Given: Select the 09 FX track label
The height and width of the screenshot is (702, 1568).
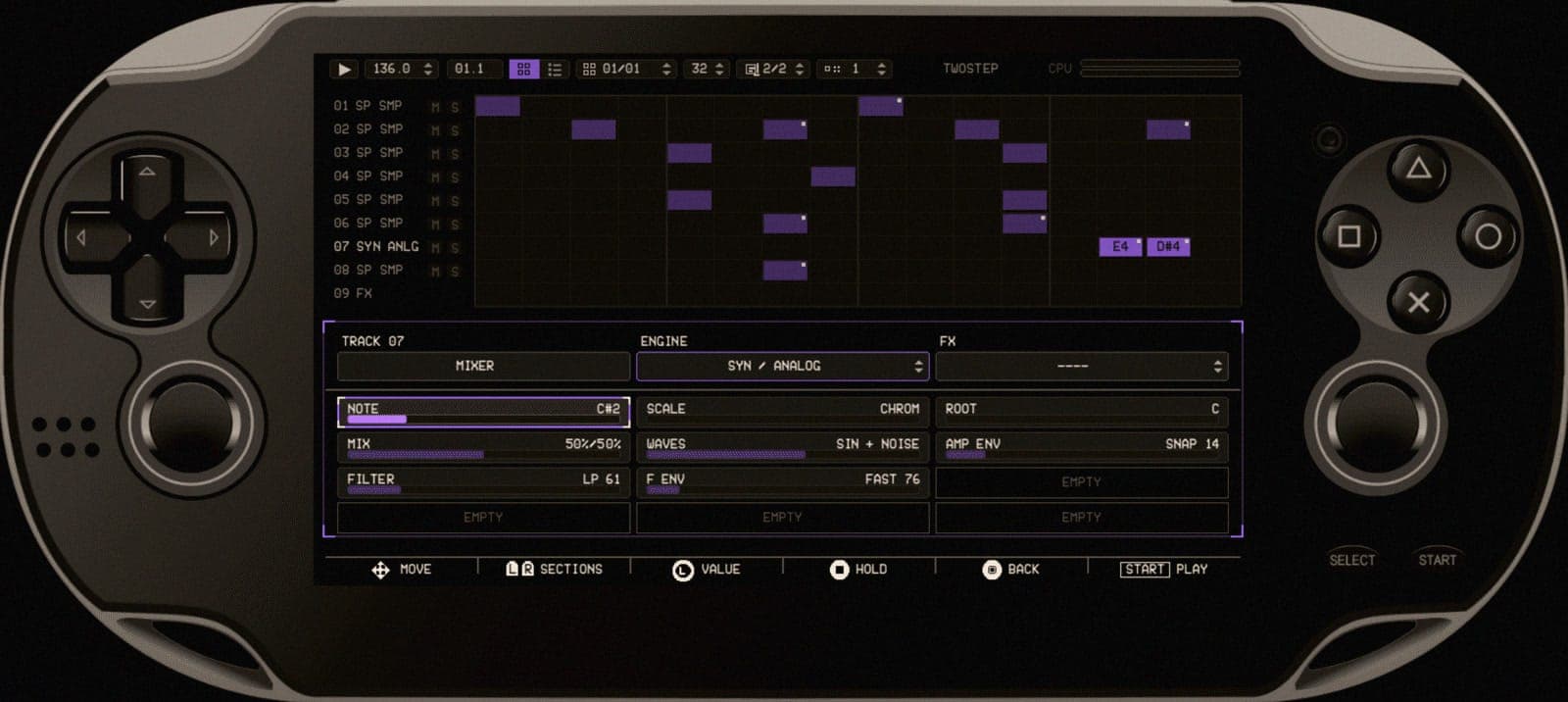Looking at the screenshot, I should (353, 293).
